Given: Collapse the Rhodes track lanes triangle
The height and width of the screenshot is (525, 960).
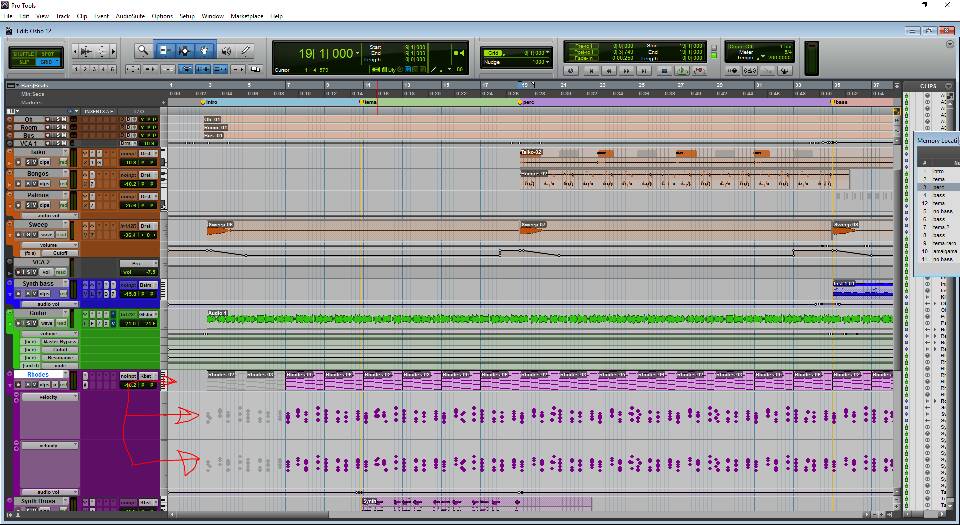Looking at the screenshot, I should (x=10, y=384).
